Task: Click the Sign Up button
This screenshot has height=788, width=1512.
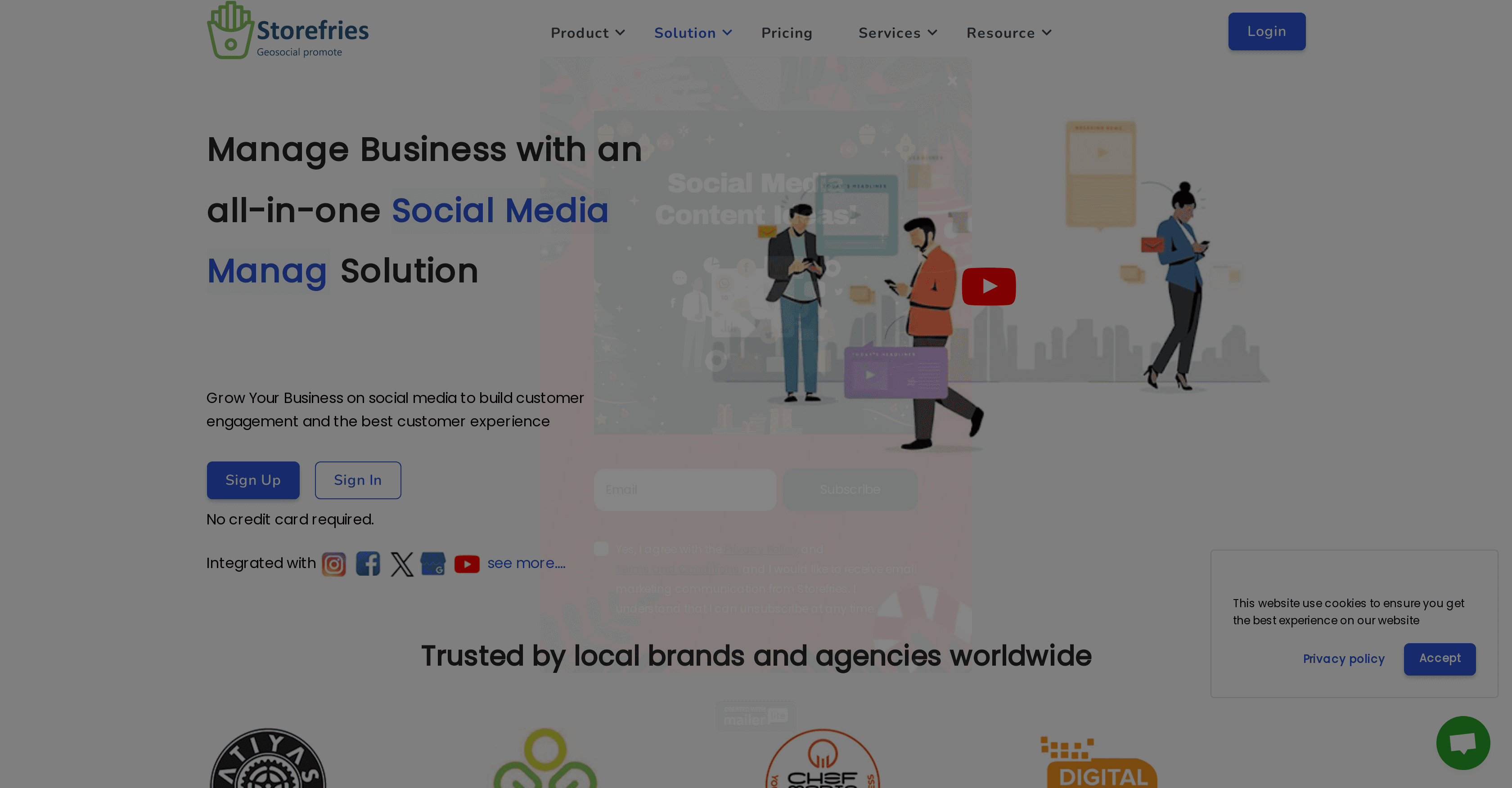Action: tap(252, 480)
